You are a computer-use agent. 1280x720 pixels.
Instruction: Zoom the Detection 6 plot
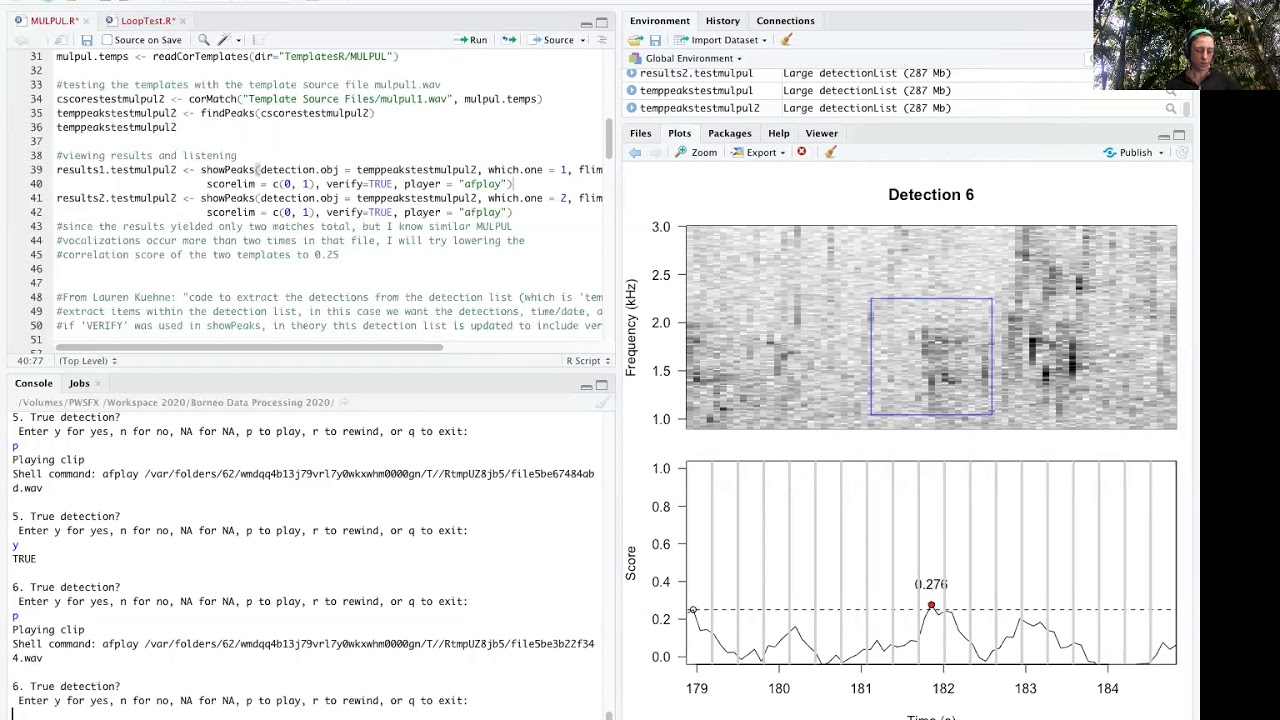point(695,152)
